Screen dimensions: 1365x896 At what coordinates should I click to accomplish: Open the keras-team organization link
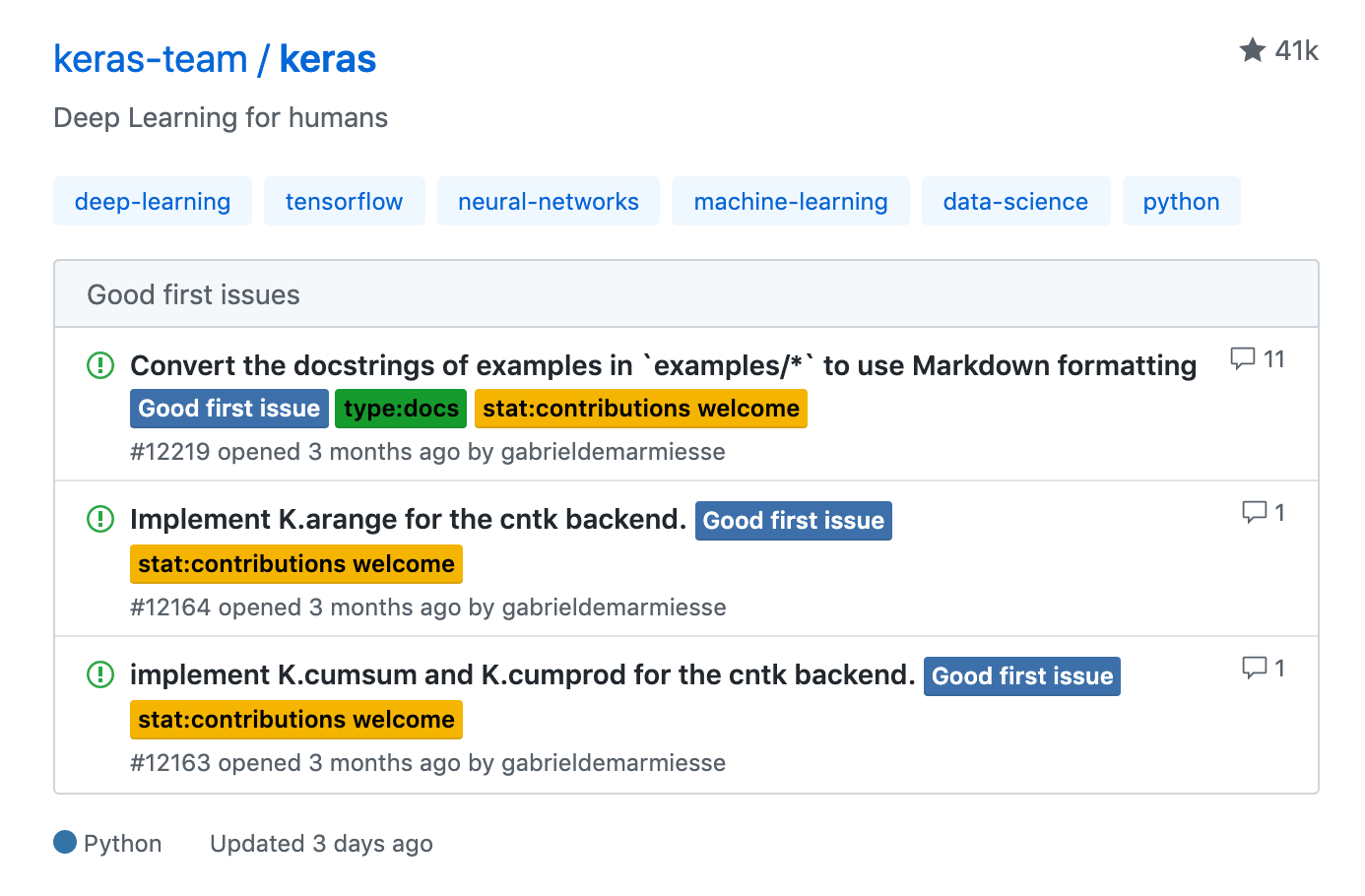pyautogui.click(x=151, y=59)
